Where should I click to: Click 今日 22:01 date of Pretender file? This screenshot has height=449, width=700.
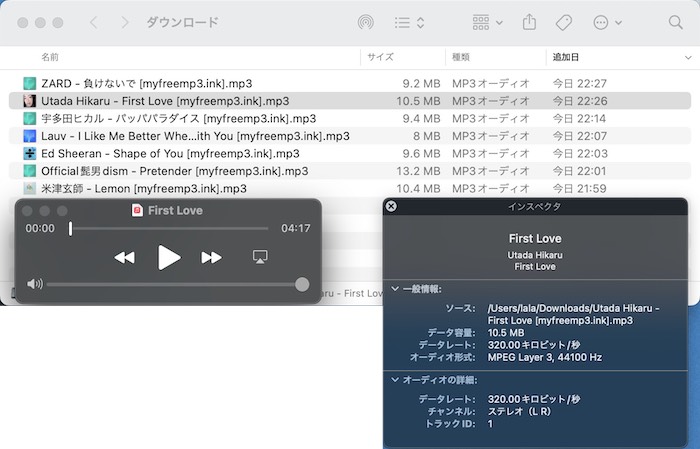click(579, 171)
